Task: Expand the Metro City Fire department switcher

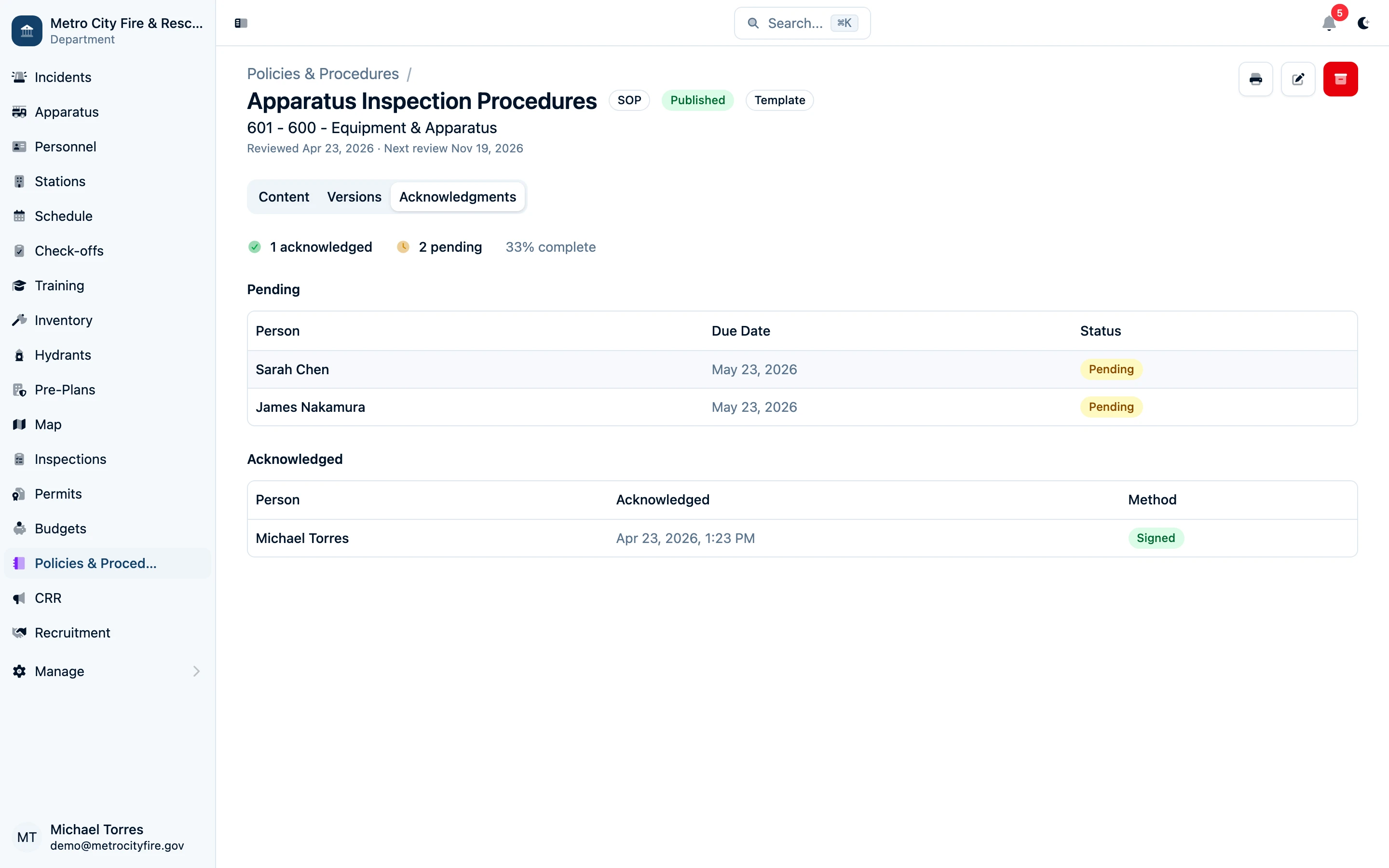Action: tap(107, 30)
